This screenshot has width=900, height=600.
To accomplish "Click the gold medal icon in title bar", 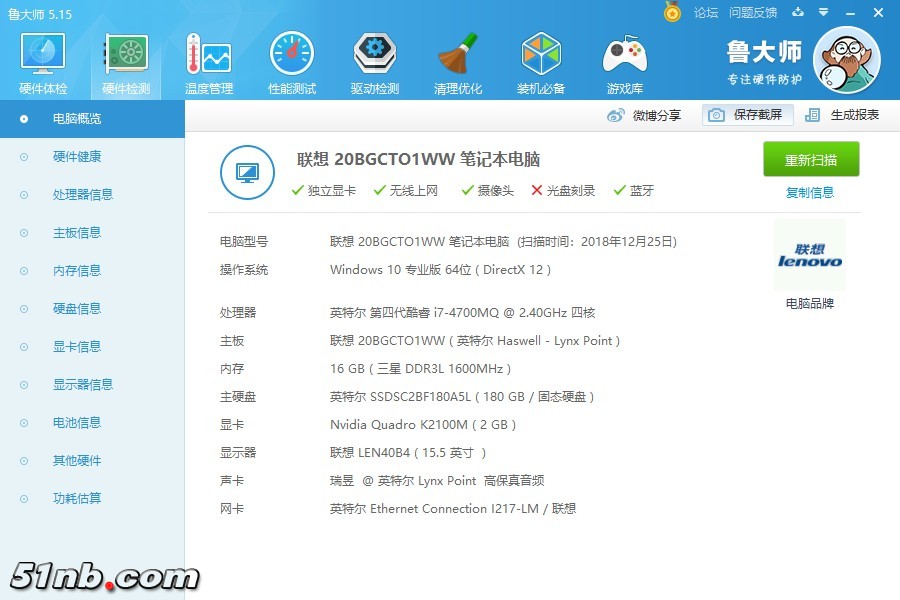I will click(672, 13).
